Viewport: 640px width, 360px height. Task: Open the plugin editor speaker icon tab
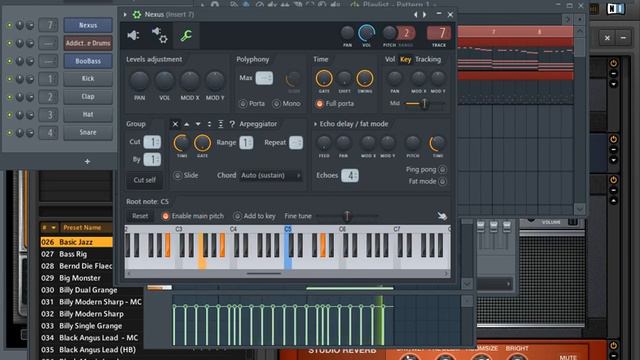pos(133,36)
